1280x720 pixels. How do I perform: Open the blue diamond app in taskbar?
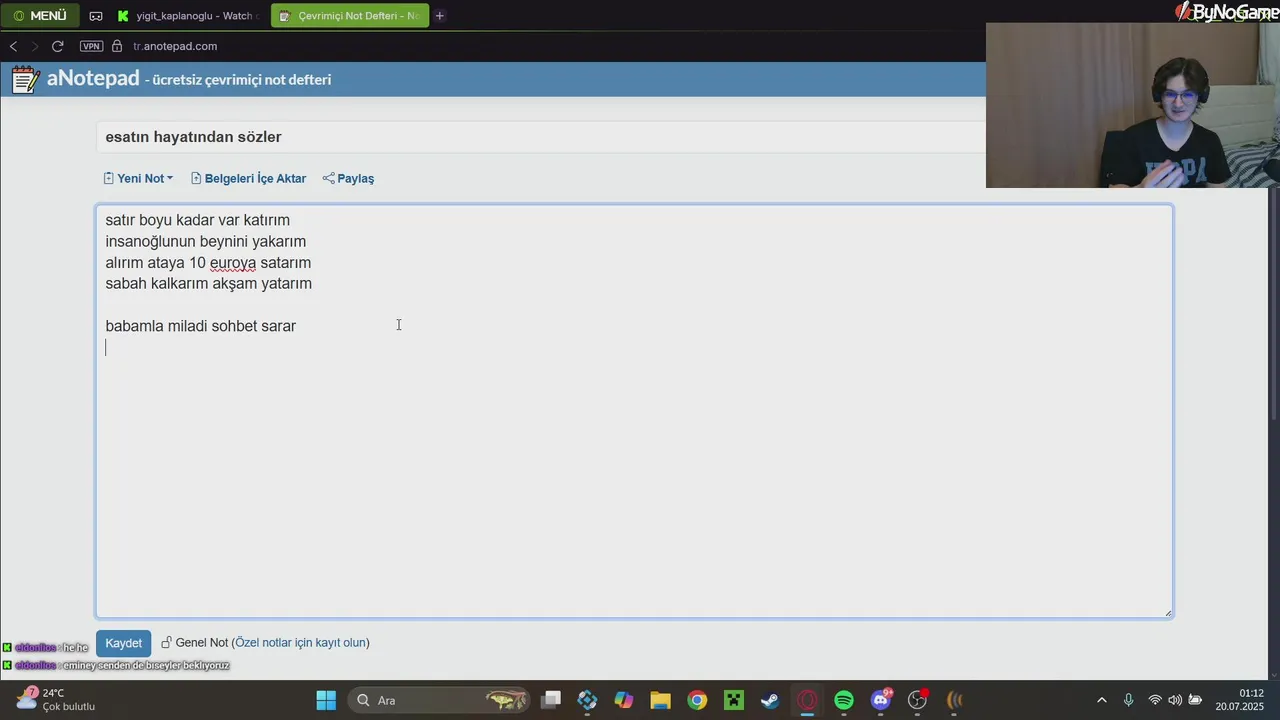pyautogui.click(x=587, y=700)
